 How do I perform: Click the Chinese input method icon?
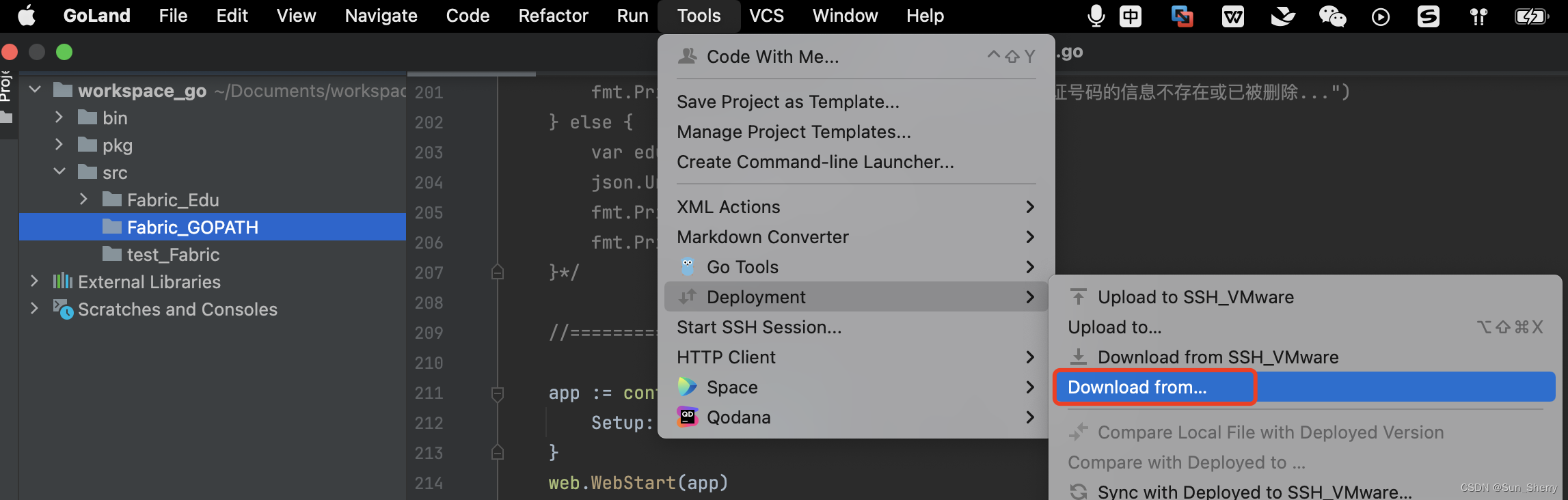point(1131,16)
